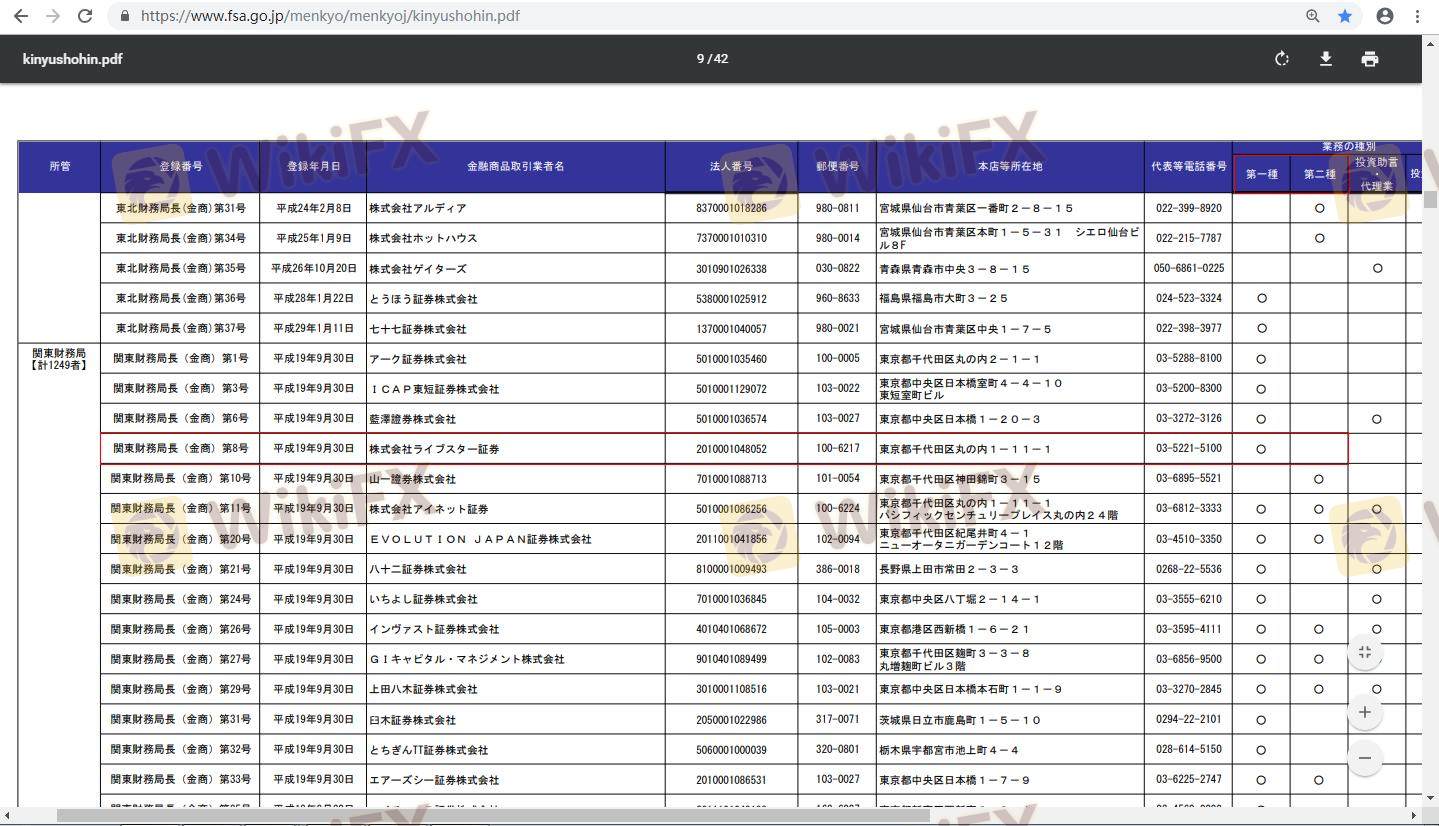Open the Chrome three-dot menu

(x=1419, y=16)
